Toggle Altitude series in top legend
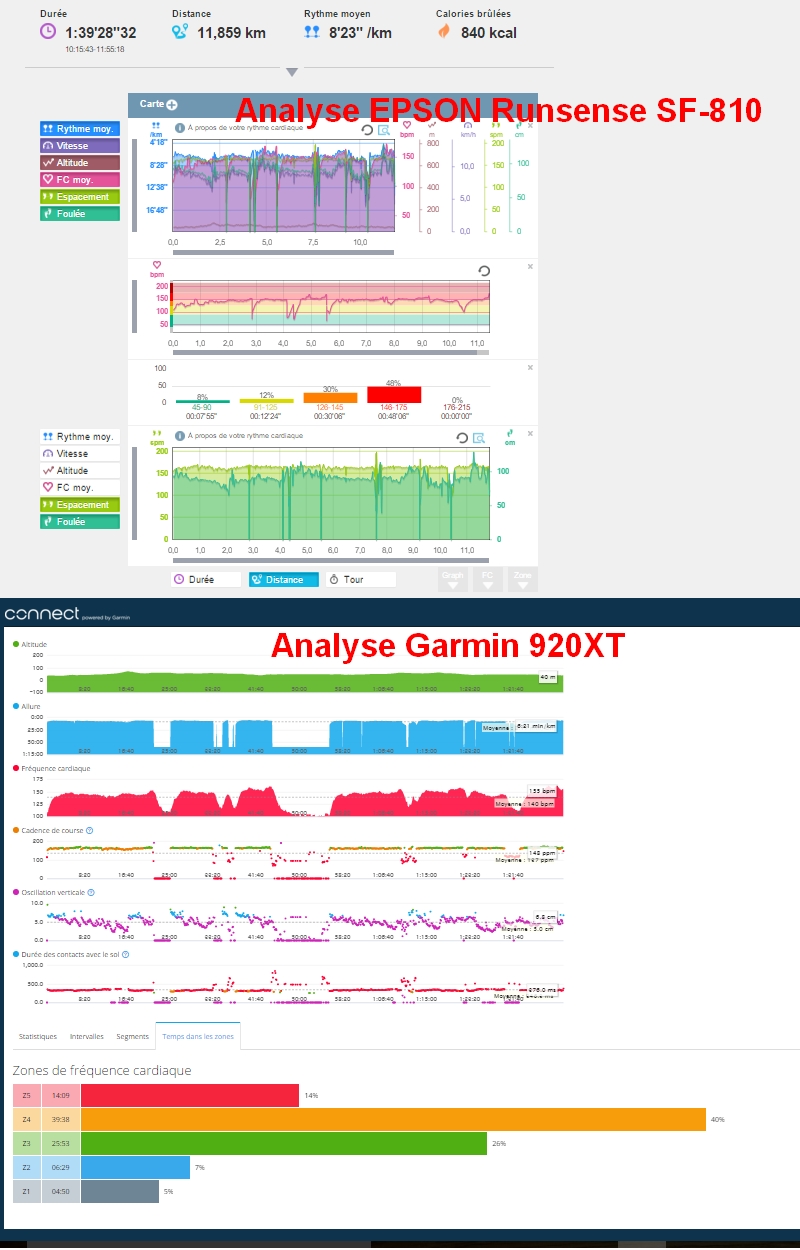800x1250 pixels. click(80, 163)
